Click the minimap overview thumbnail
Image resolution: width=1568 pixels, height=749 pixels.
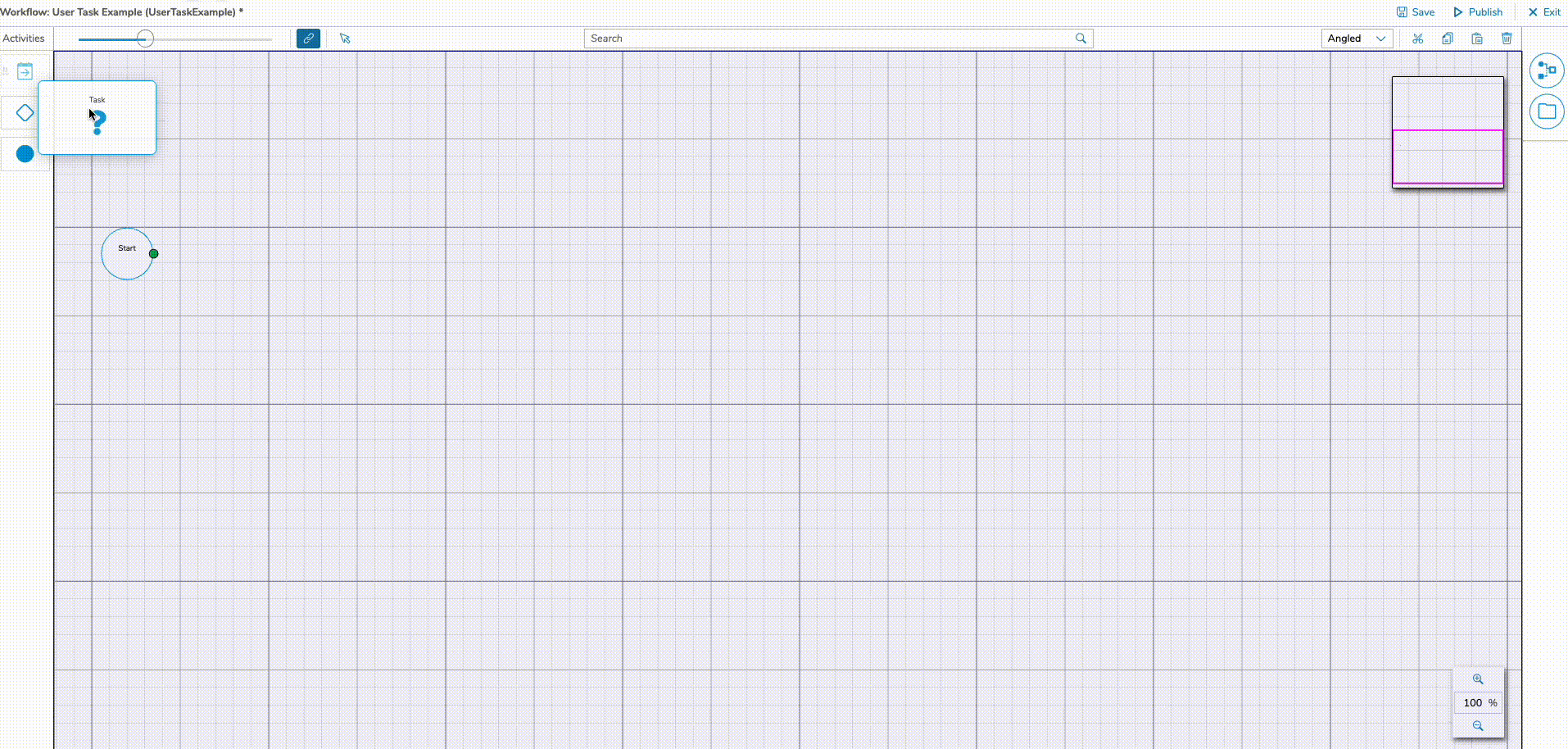(x=1448, y=132)
